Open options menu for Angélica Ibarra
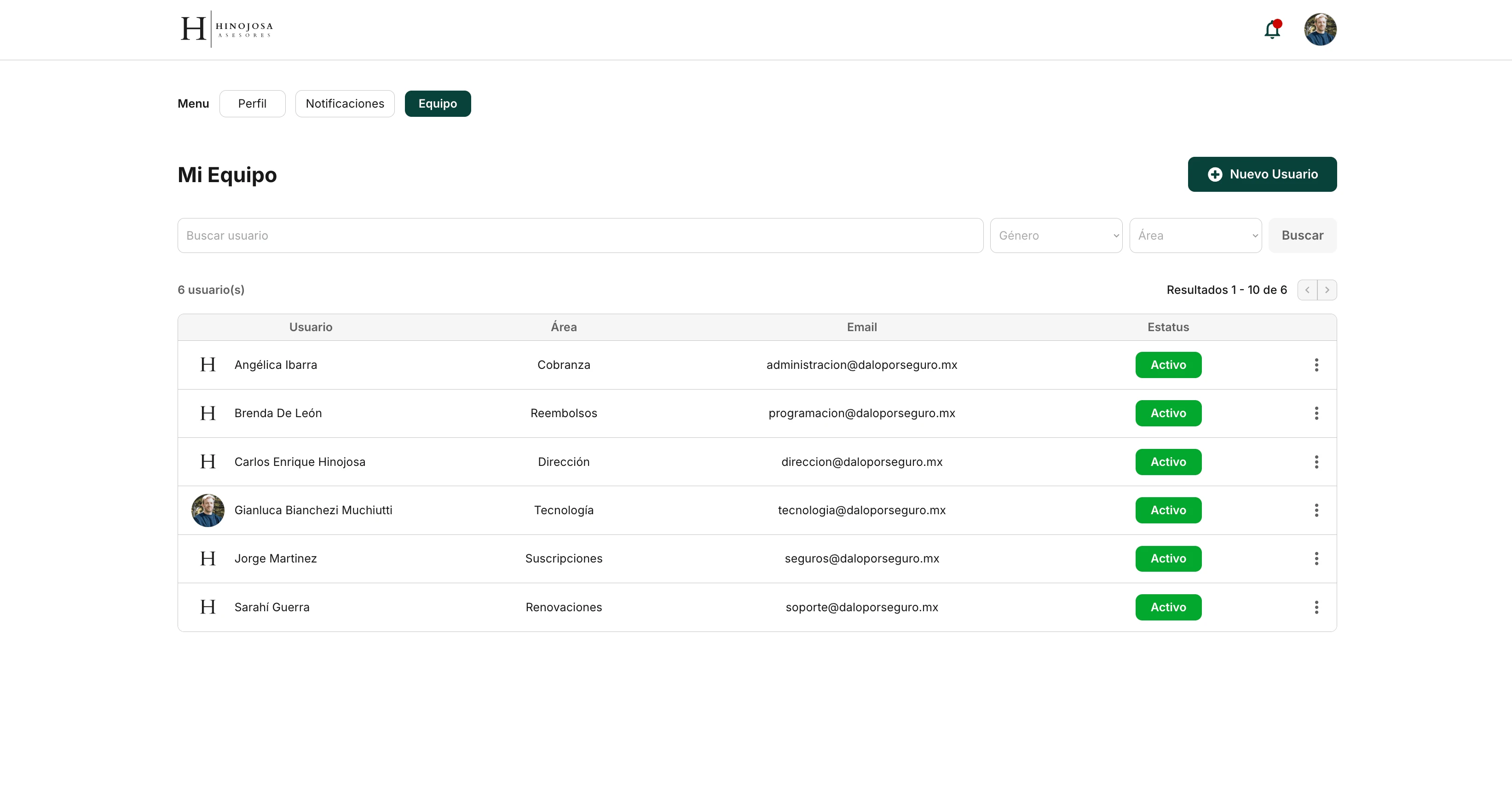 coord(1316,365)
